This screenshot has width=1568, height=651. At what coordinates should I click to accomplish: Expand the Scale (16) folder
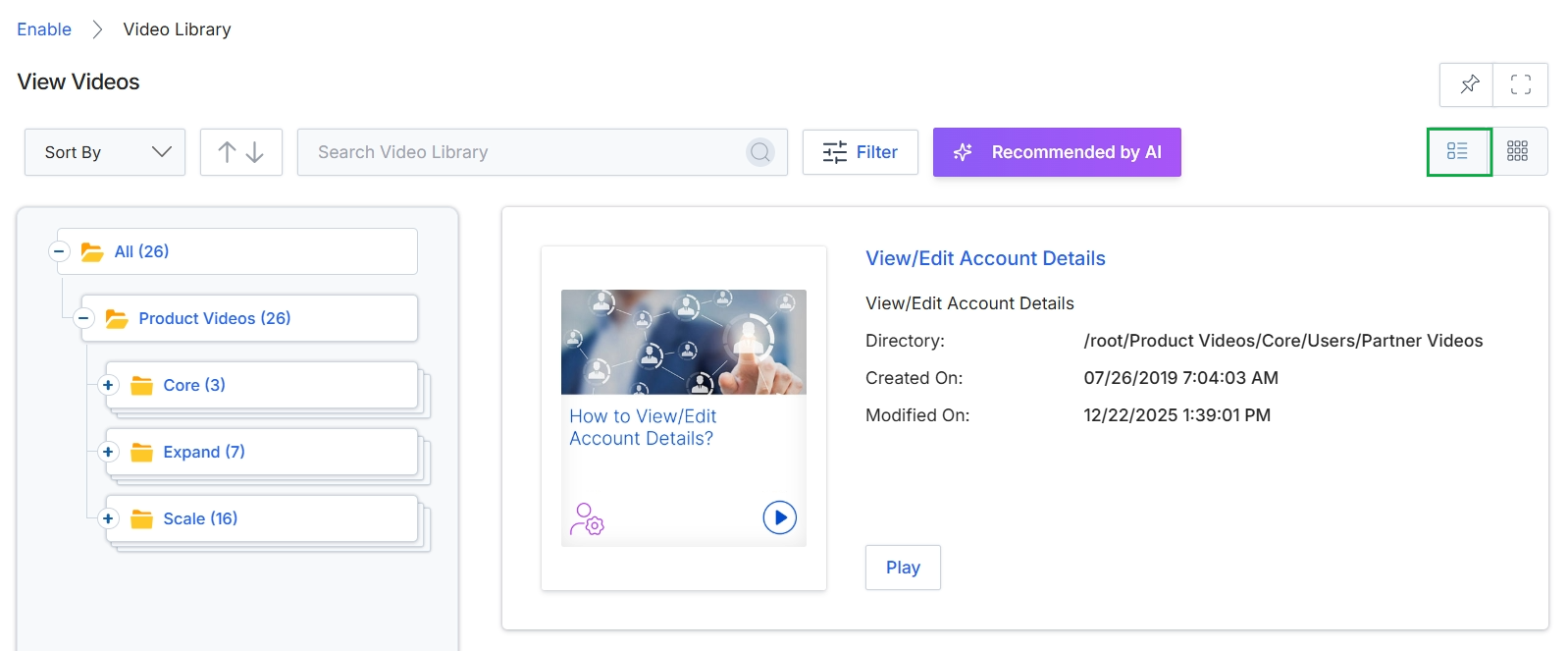coord(108,518)
